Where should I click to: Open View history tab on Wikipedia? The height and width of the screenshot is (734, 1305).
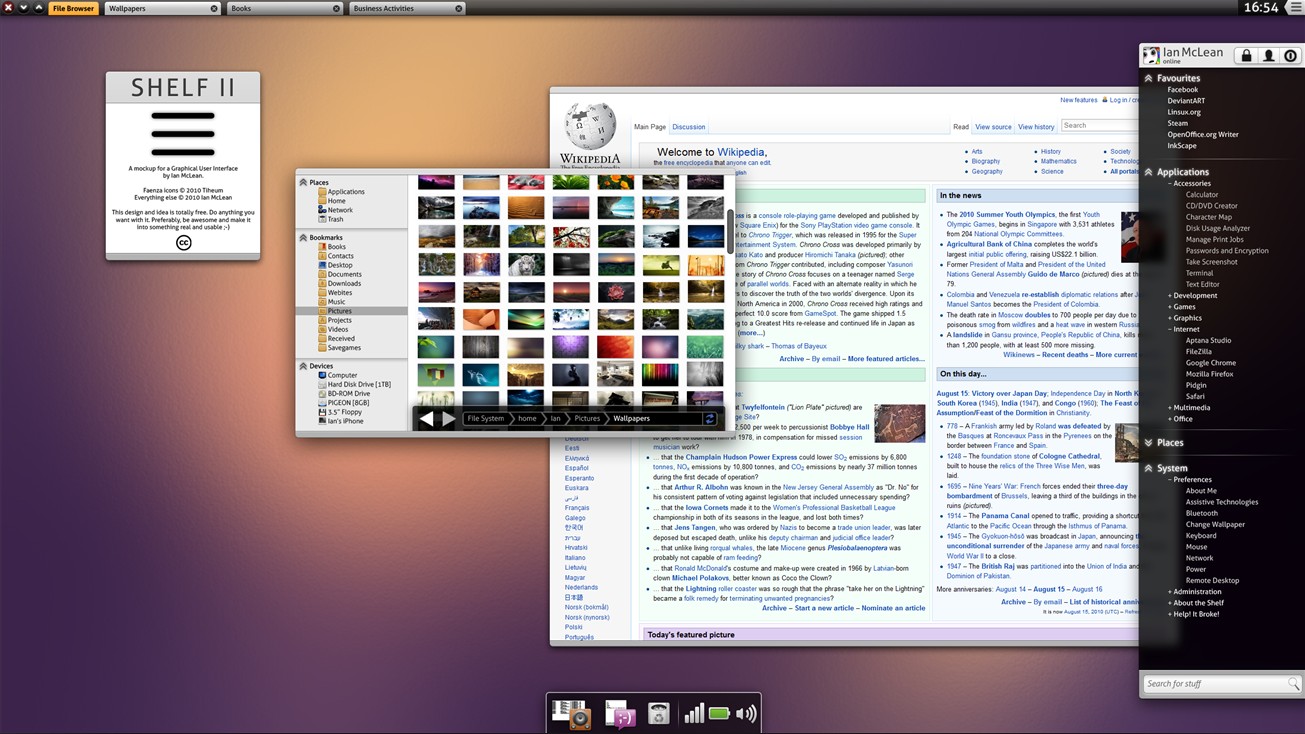(x=1036, y=127)
